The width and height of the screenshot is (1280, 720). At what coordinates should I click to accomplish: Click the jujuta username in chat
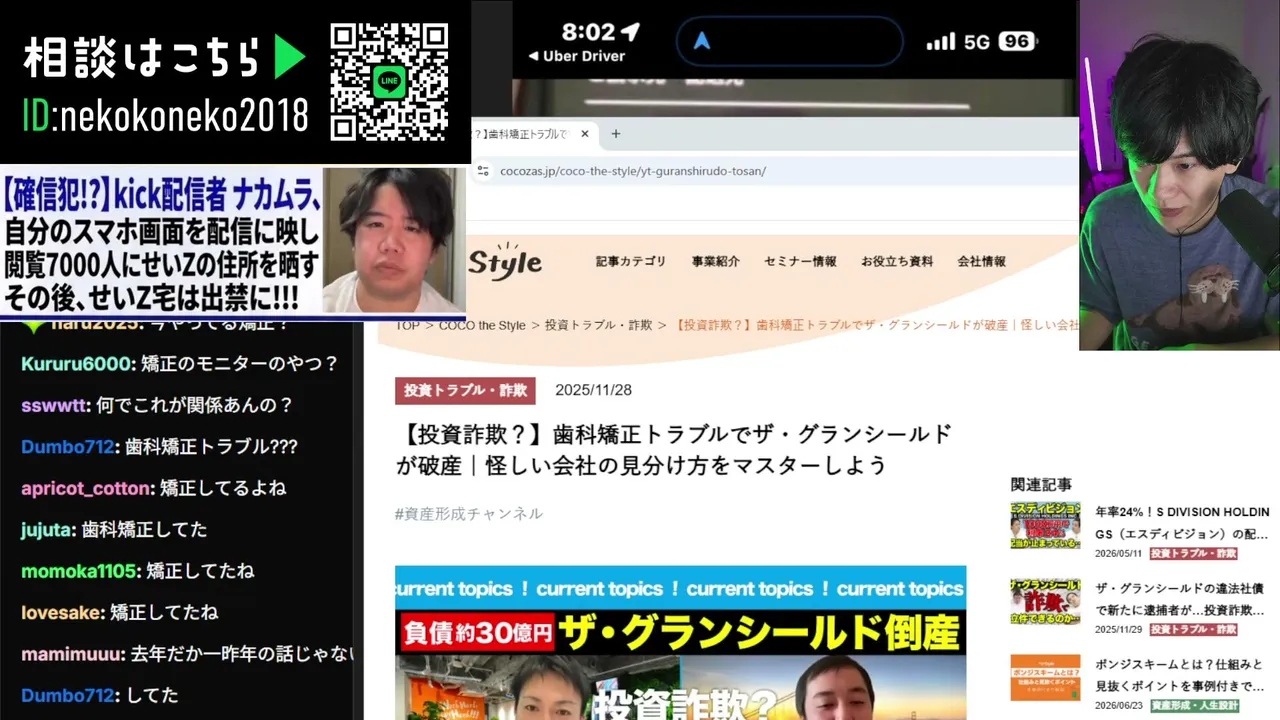coord(46,530)
